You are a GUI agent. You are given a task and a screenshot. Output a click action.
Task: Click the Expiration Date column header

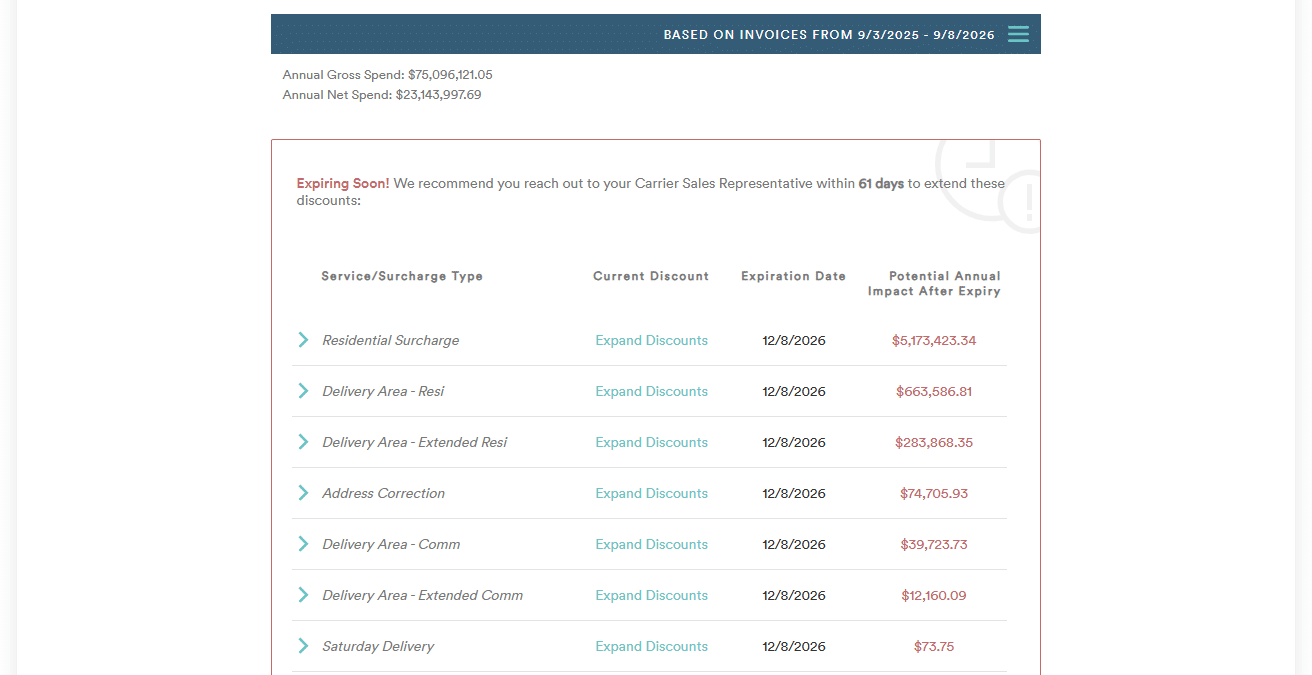point(794,276)
